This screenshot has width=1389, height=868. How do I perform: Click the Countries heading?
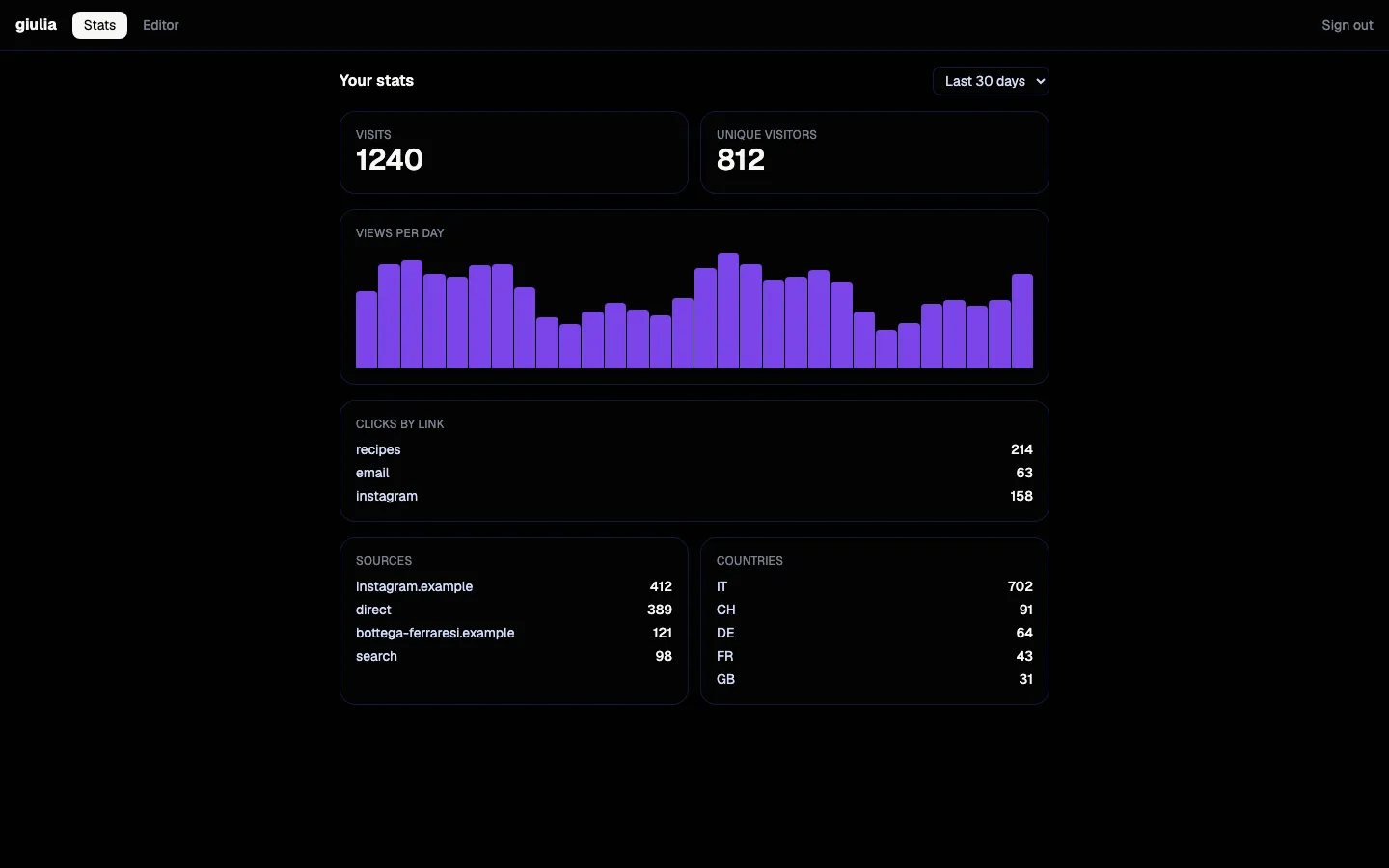[749, 561]
